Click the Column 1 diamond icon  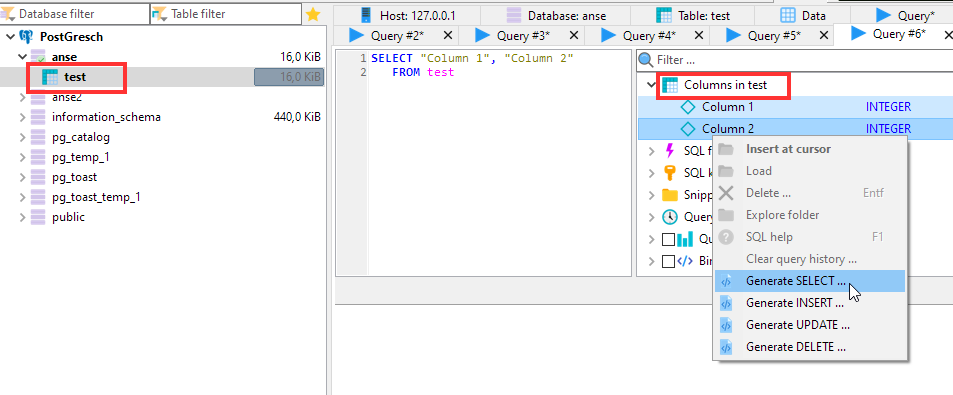(688, 108)
